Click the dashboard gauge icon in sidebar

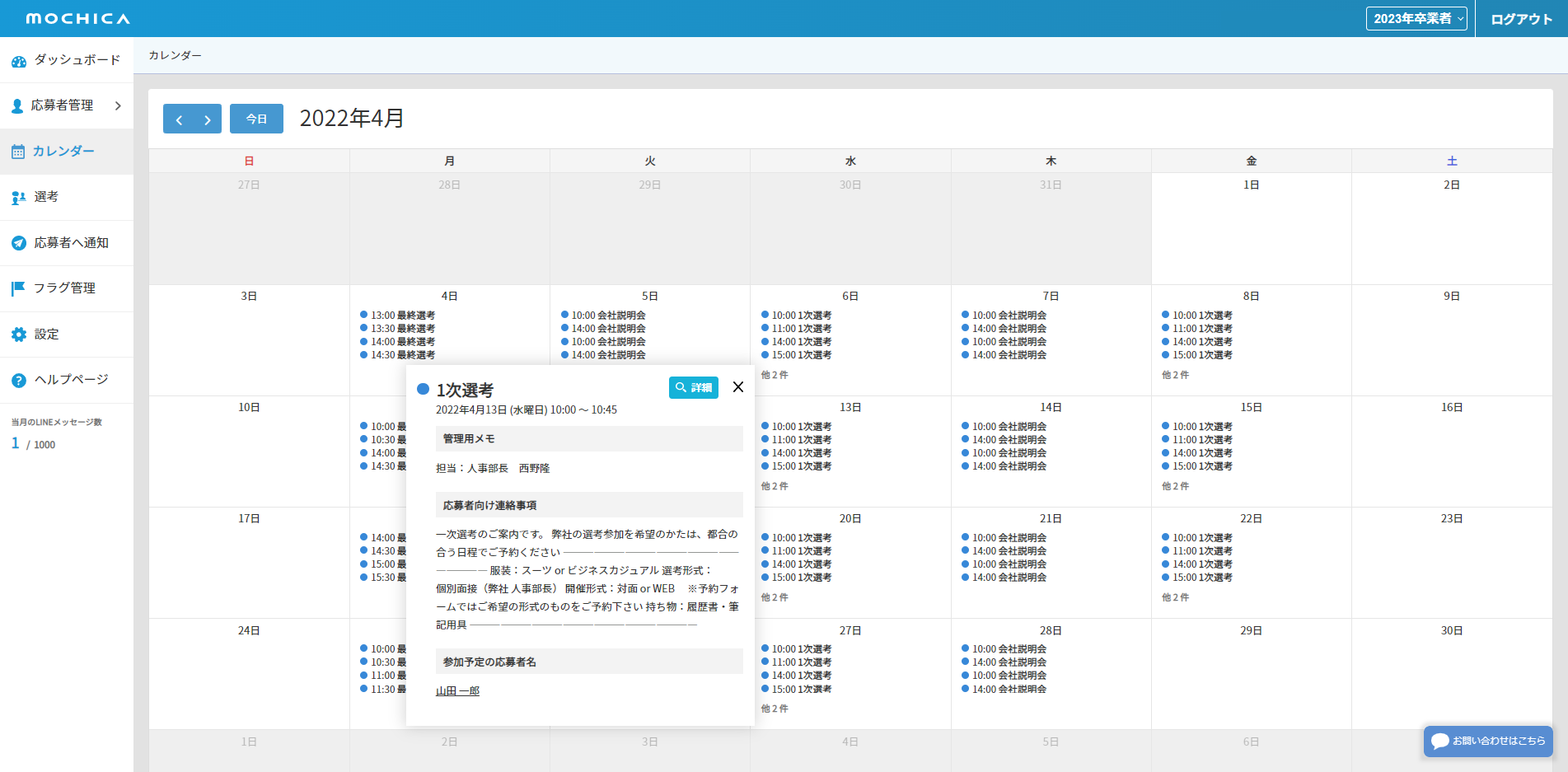[x=19, y=61]
